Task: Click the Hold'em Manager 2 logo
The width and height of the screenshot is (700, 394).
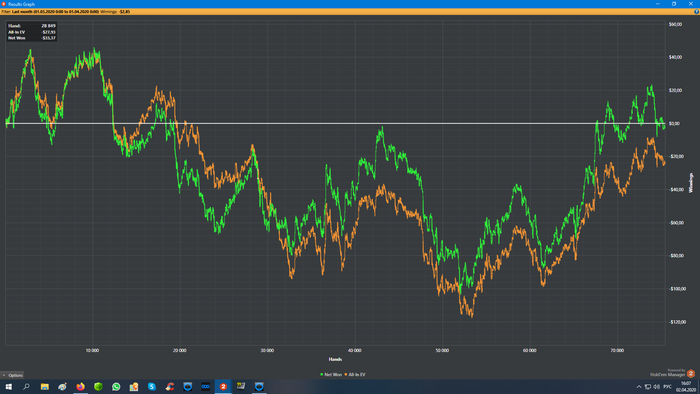Action: [690, 373]
